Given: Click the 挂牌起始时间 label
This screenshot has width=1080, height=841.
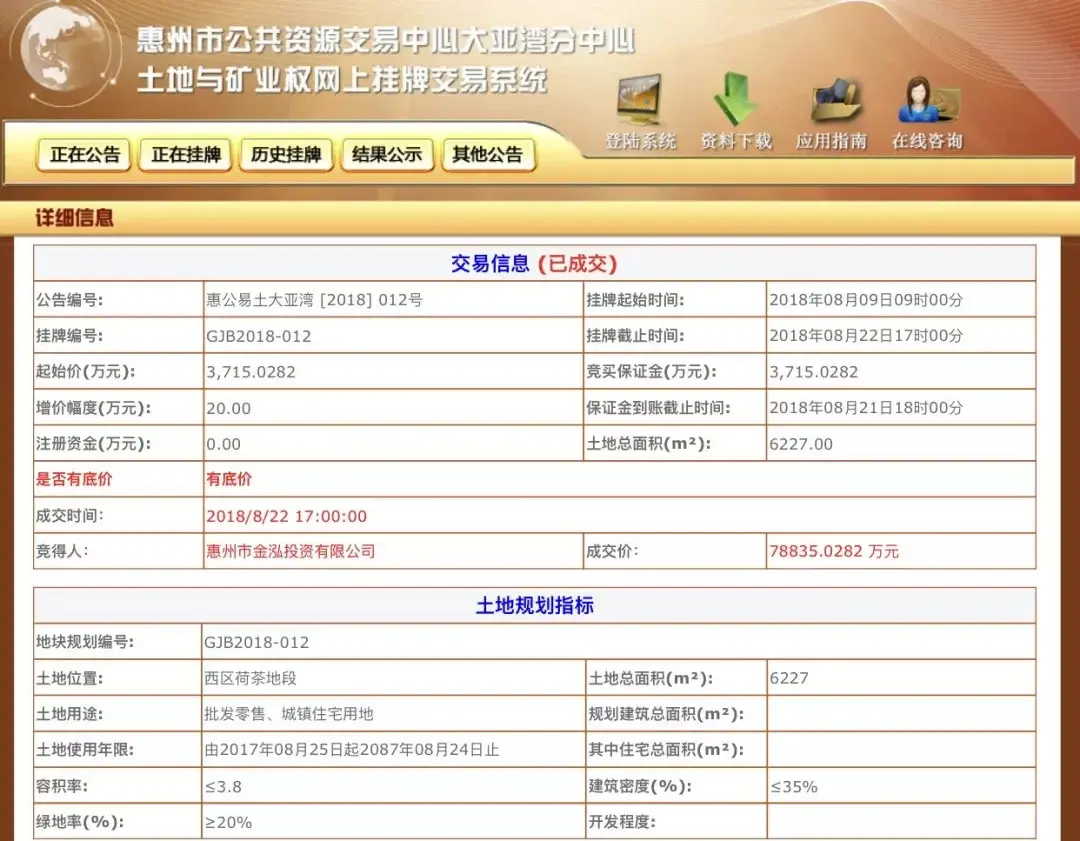Looking at the screenshot, I should pyautogui.click(x=635, y=300).
